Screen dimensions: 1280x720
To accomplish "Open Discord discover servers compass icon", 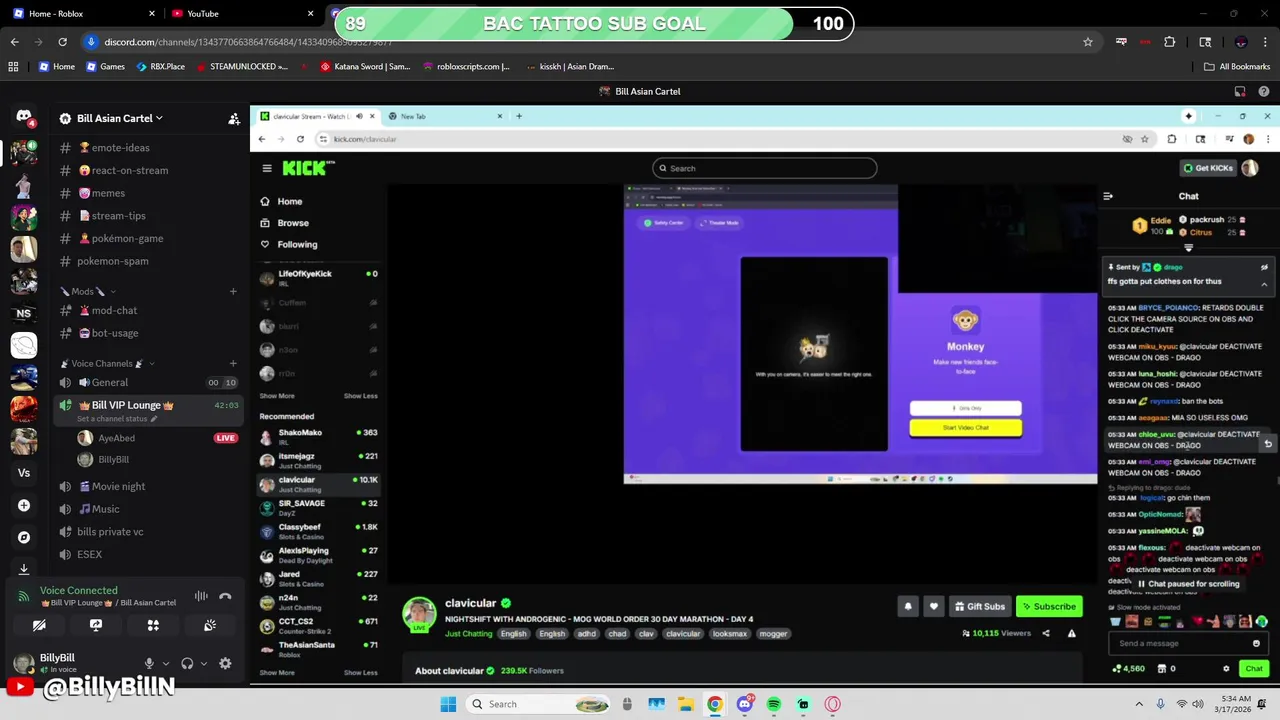I will click(x=24, y=537).
